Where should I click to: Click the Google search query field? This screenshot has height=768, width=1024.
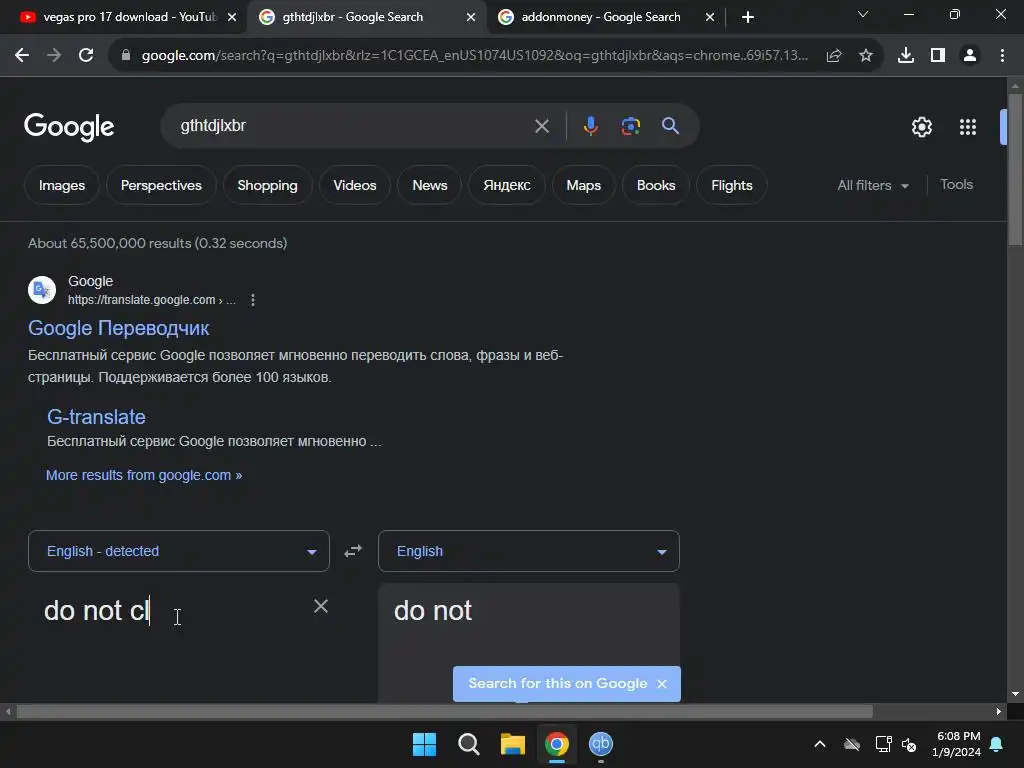point(353,126)
